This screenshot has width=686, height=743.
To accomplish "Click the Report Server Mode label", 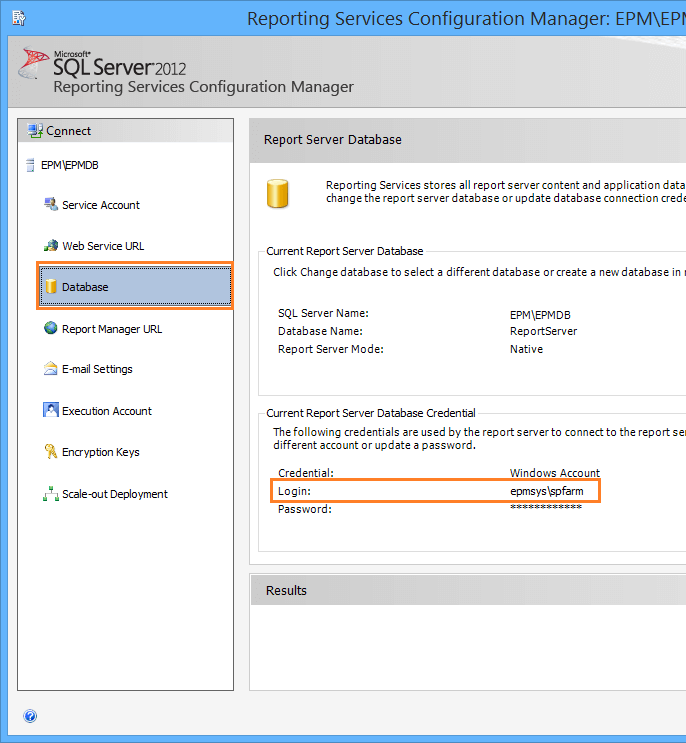I will click(331, 349).
